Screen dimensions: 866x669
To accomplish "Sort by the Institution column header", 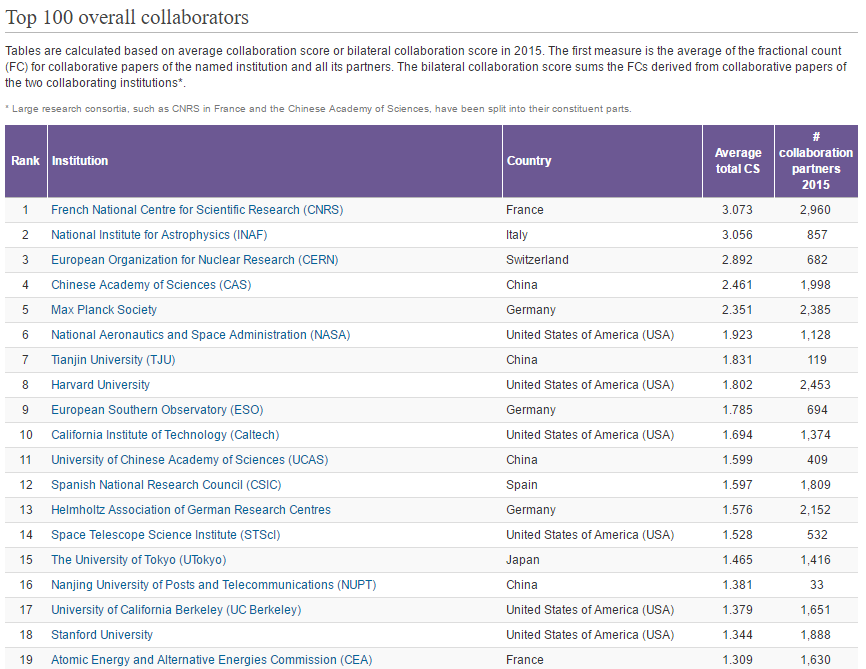I will pos(275,161).
